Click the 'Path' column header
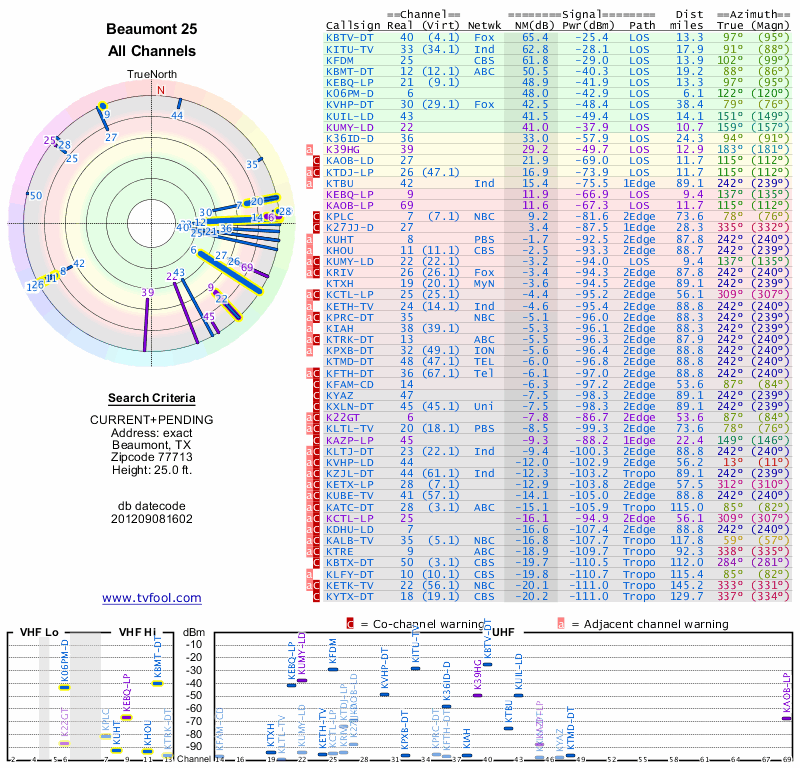The image size is (800, 768). pos(642,26)
